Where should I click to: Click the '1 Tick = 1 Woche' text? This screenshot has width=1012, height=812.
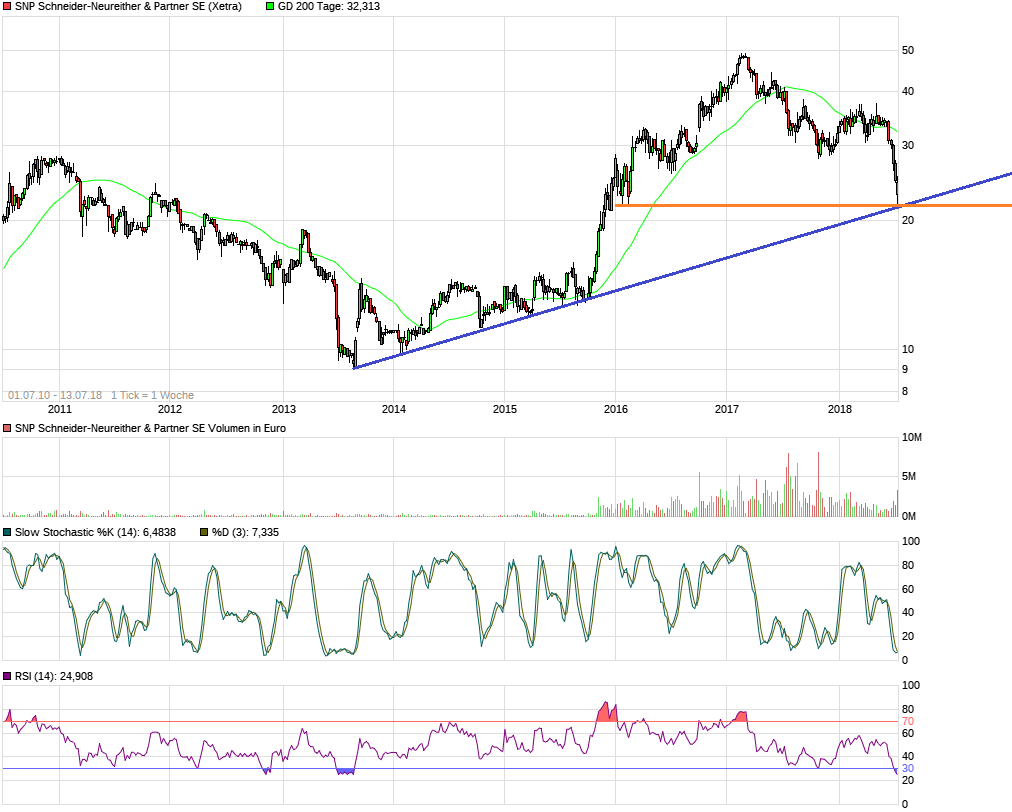152,395
